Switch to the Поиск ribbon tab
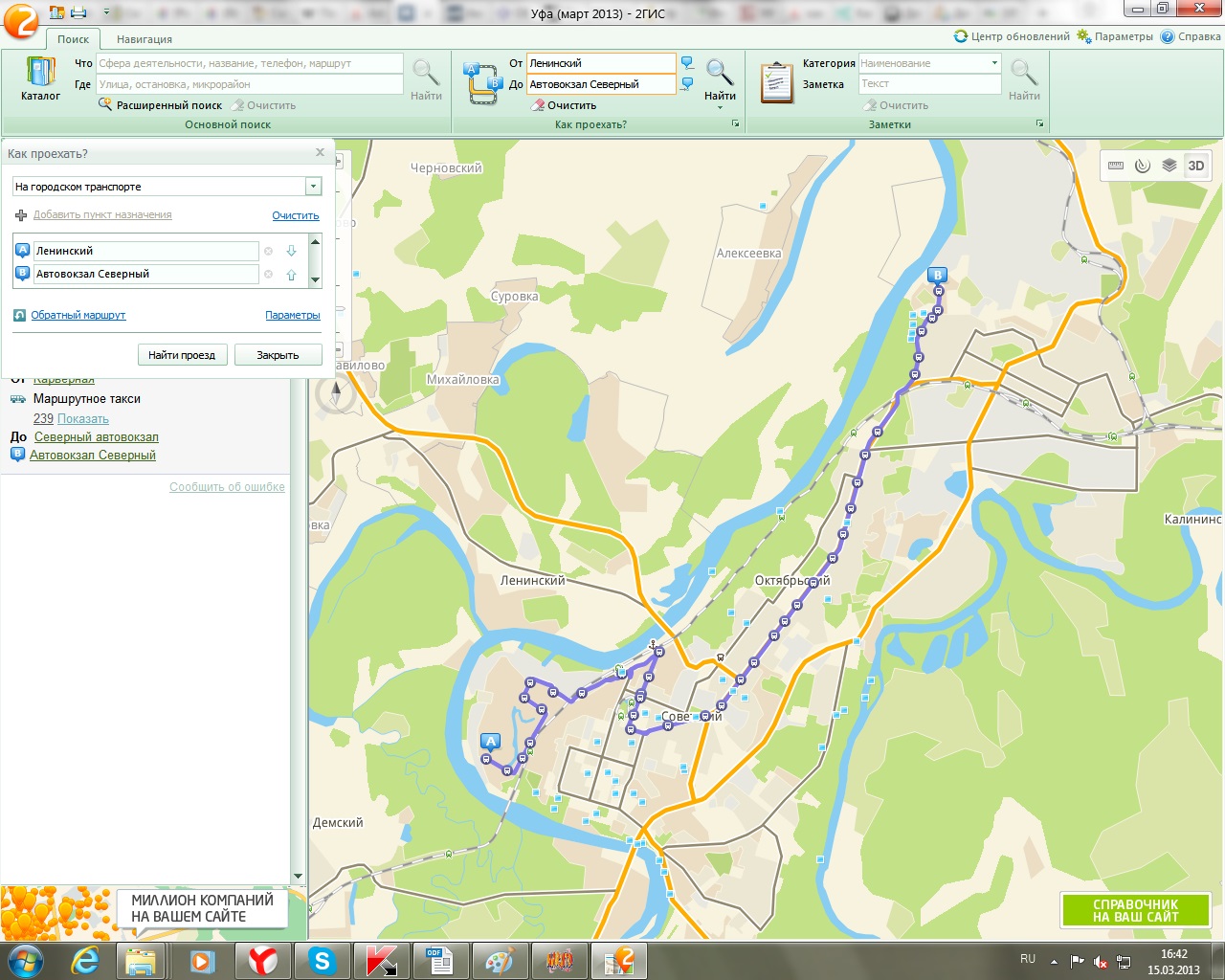The width and height of the screenshot is (1225, 980). [x=73, y=39]
